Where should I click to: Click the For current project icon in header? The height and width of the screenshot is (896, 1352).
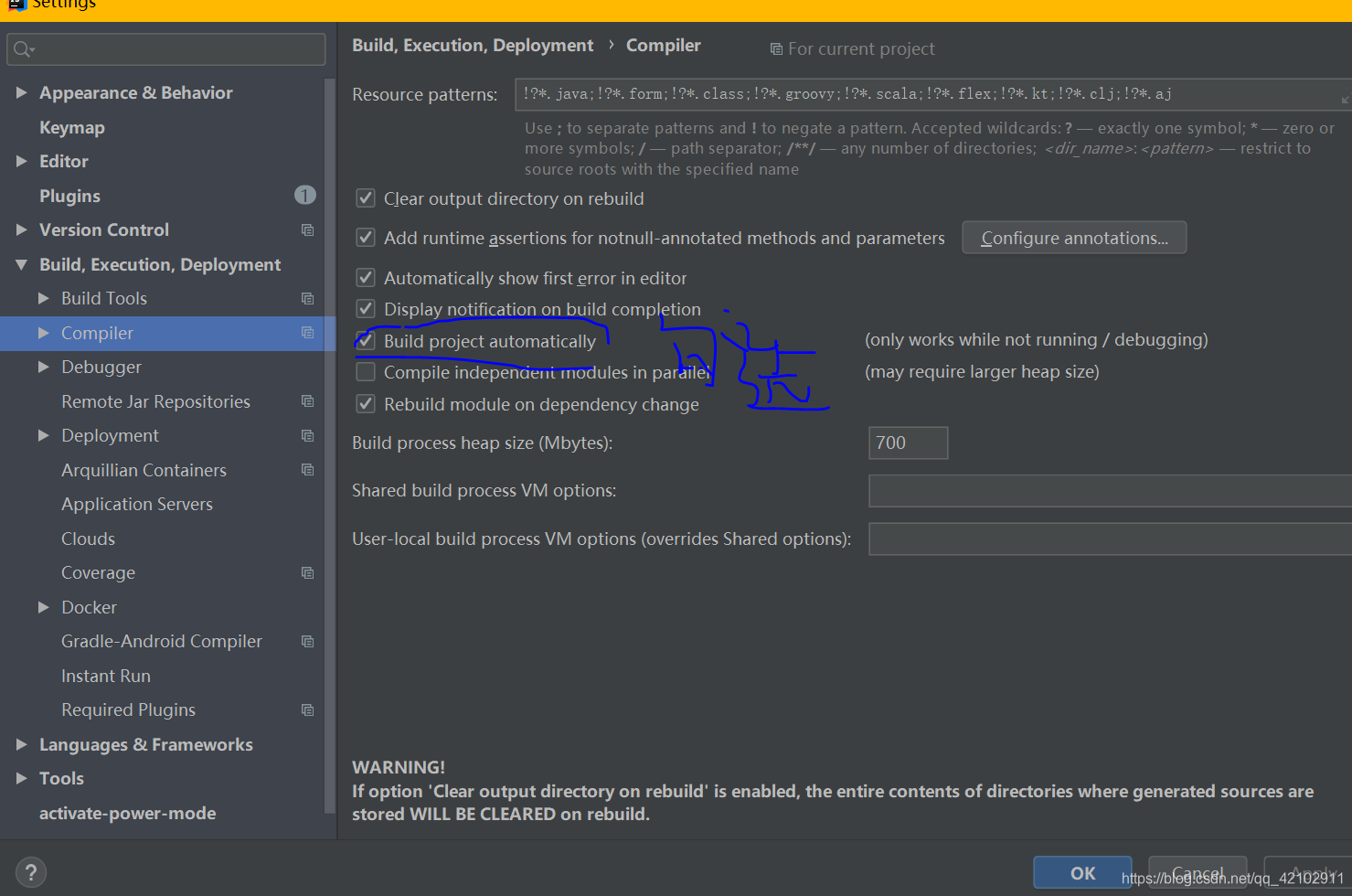pos(776,49)
